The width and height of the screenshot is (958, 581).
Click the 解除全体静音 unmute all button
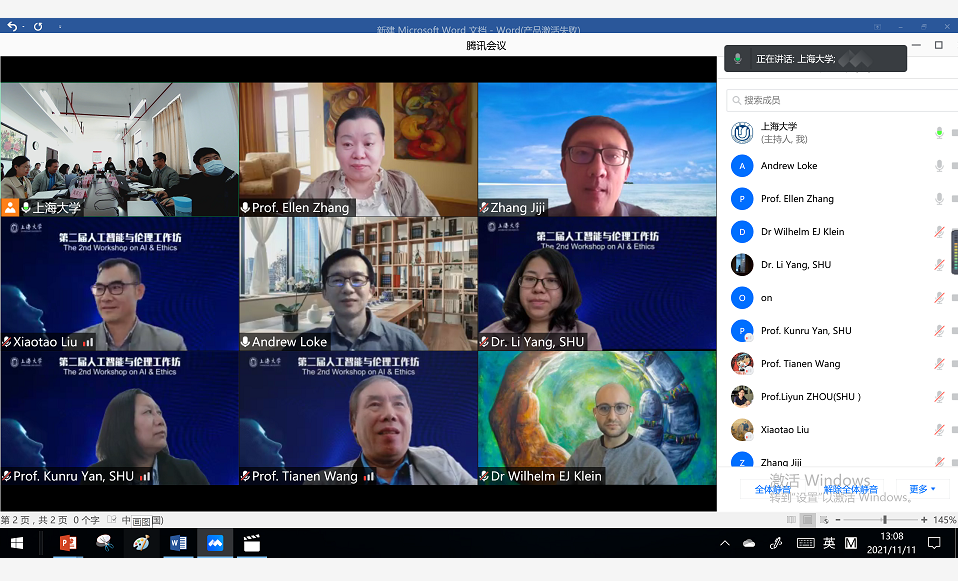click(x=851, y=489)
